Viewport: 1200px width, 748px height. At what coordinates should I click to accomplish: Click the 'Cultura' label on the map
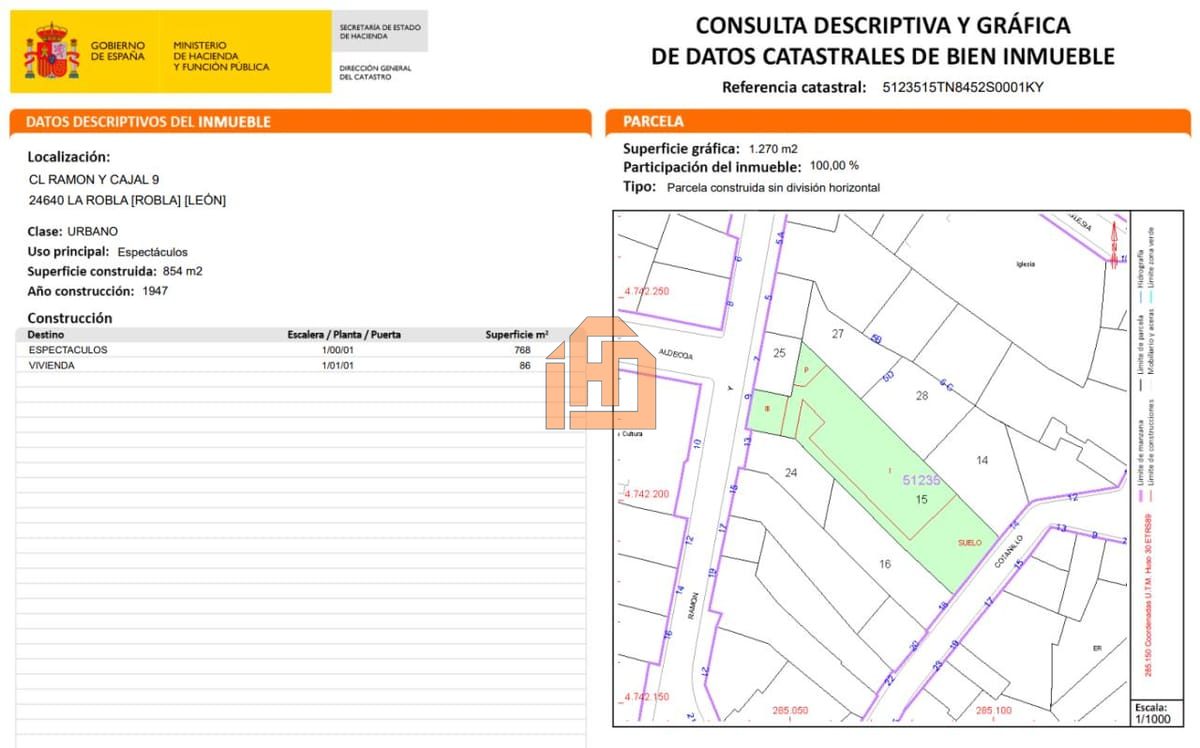click(630, 434)
